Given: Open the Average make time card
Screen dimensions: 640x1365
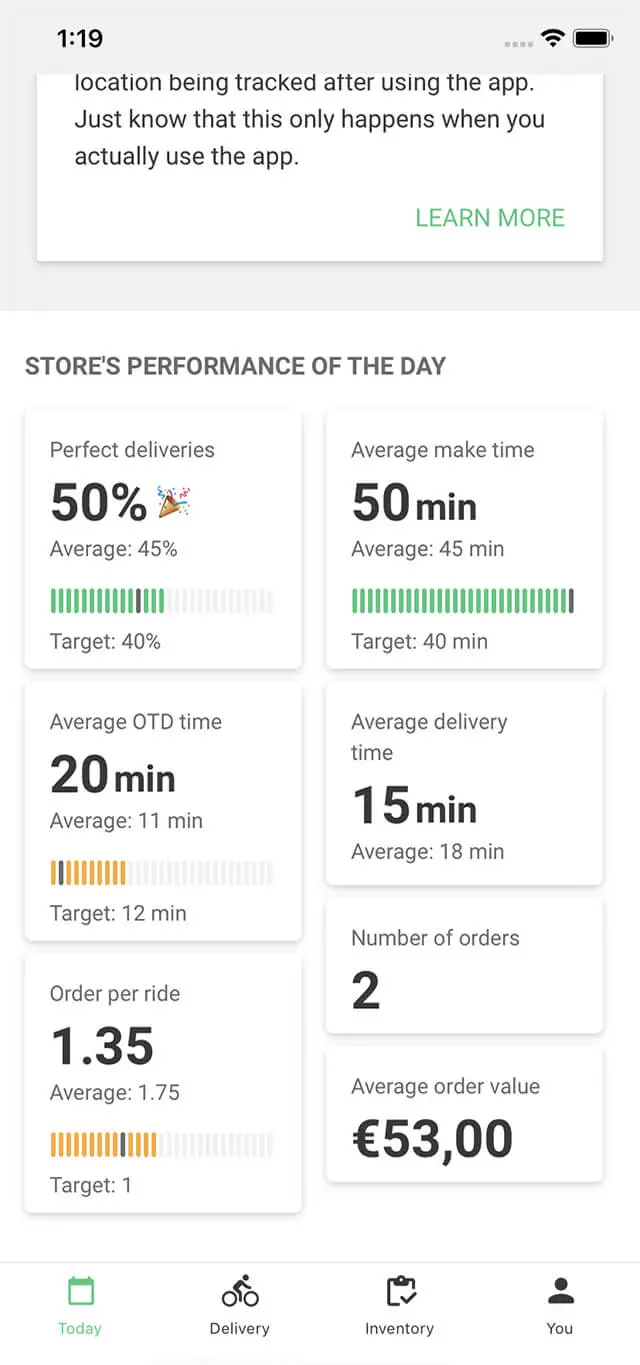Looking at the screenshot, I should coord(464,539).
